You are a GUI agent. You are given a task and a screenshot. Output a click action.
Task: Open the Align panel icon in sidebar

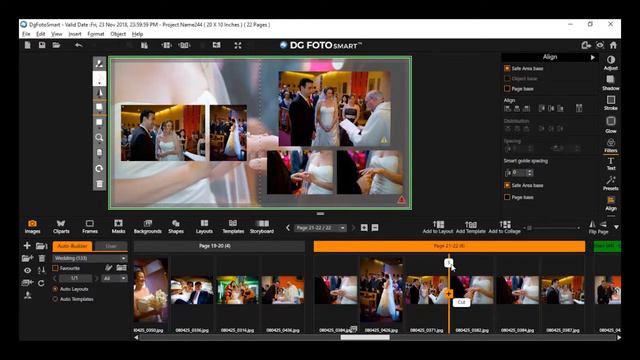(x=611, y=203)
